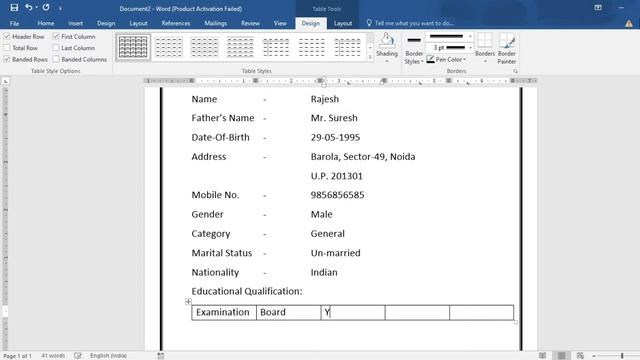Screen dimensions: 640x360
Task: Switch to Print Layout view
Action: pos(562,356)
